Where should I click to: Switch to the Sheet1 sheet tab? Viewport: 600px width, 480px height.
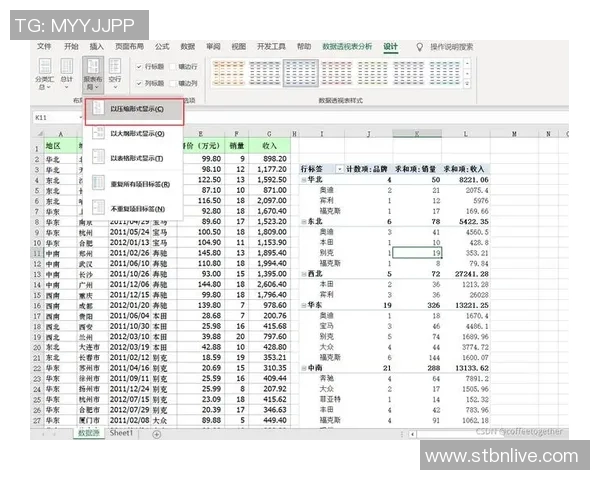[121, 433]
